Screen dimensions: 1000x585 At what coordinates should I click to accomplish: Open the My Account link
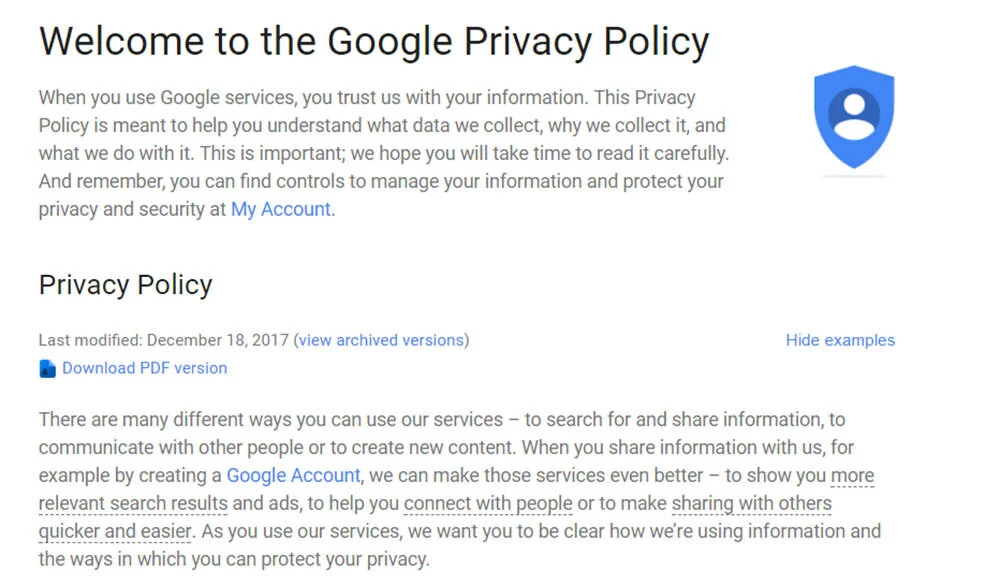point(281,209)
